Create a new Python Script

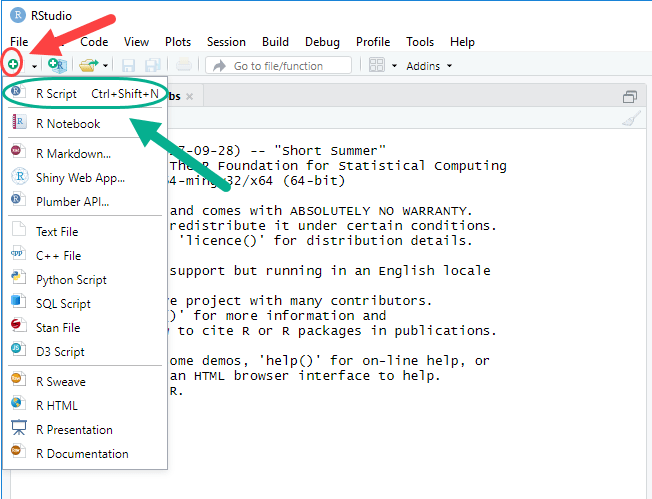coord(85,280)
